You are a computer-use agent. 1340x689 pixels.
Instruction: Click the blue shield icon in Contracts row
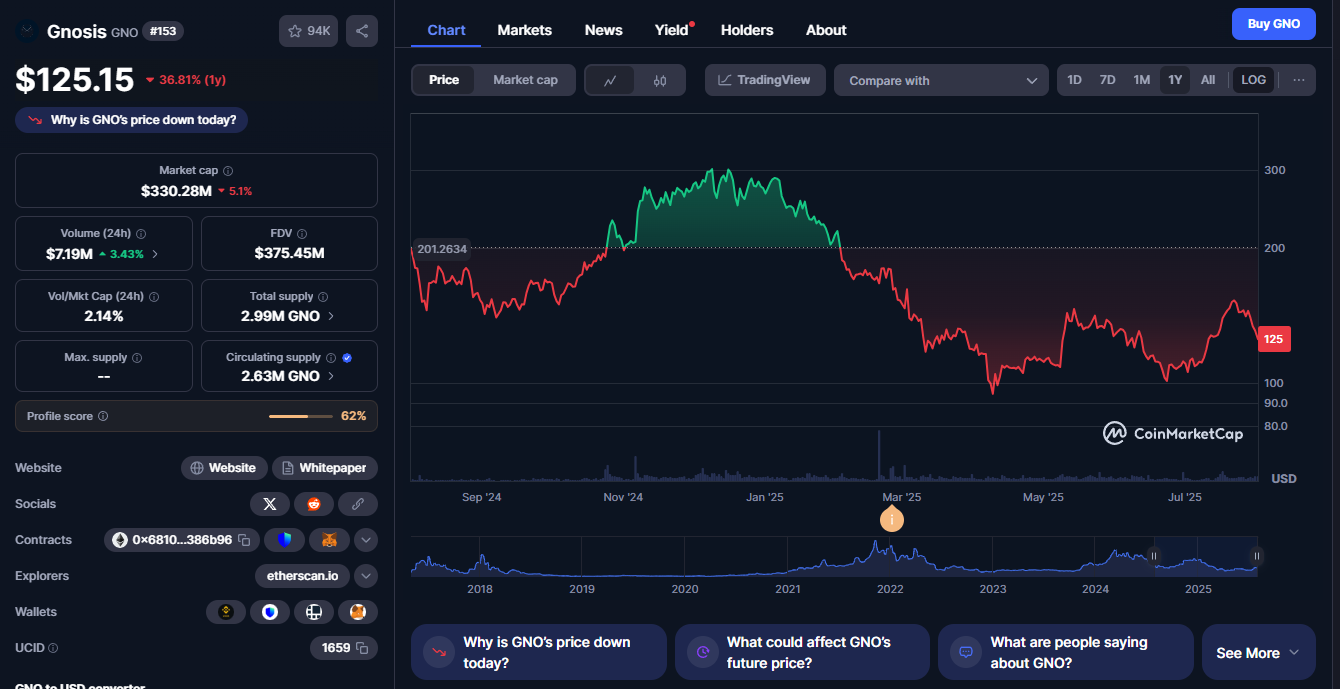click(284, 540)
